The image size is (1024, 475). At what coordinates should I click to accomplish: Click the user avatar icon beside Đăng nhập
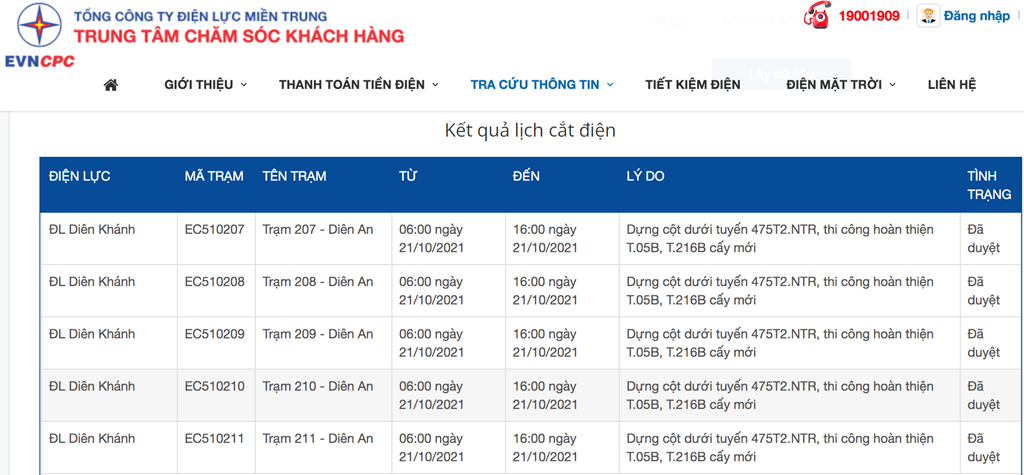pyautogui.click(x=928, y=16)
